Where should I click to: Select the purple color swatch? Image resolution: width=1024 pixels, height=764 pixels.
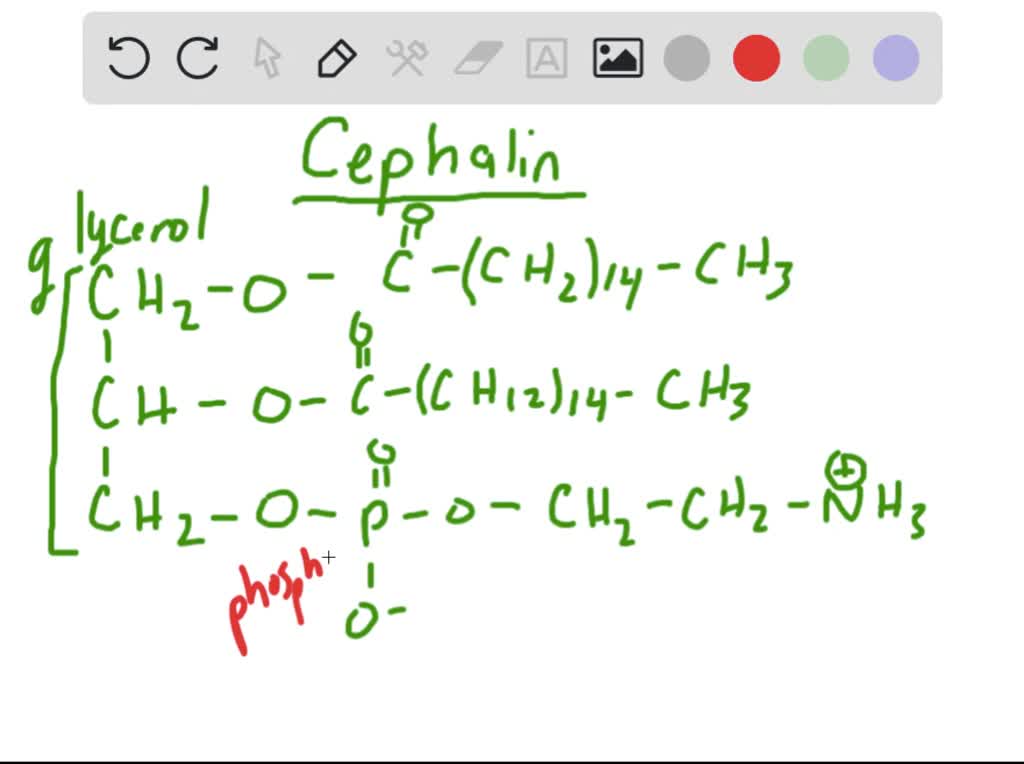894,58
